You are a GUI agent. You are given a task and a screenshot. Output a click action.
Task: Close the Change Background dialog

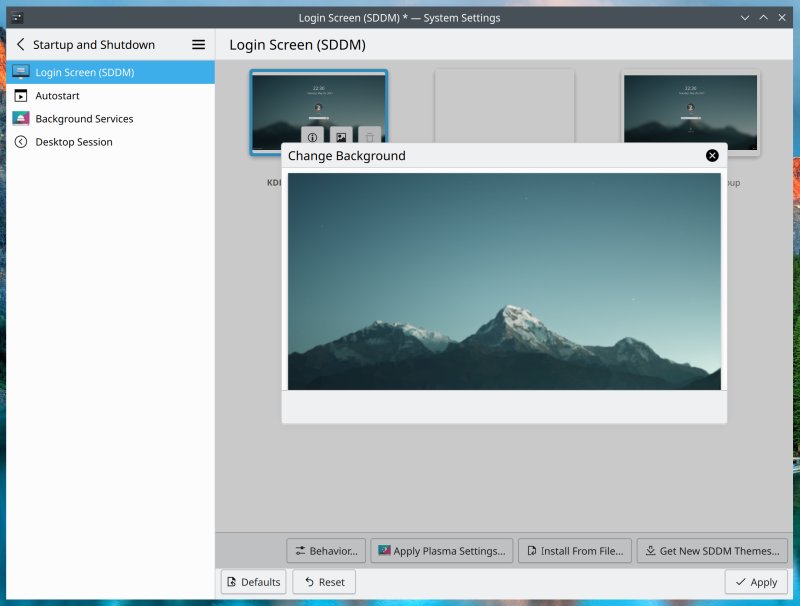[712, 156]
